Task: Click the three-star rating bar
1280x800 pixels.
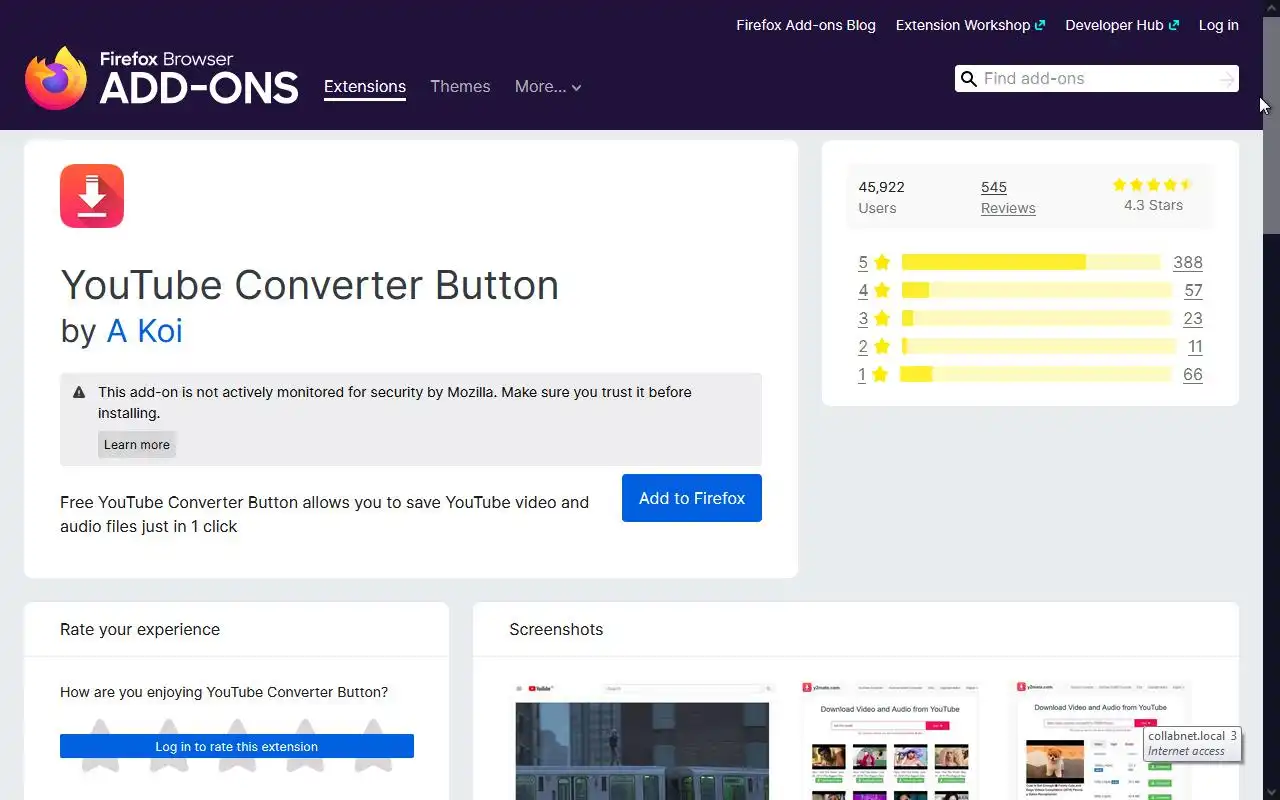Action: point(1036,318)
